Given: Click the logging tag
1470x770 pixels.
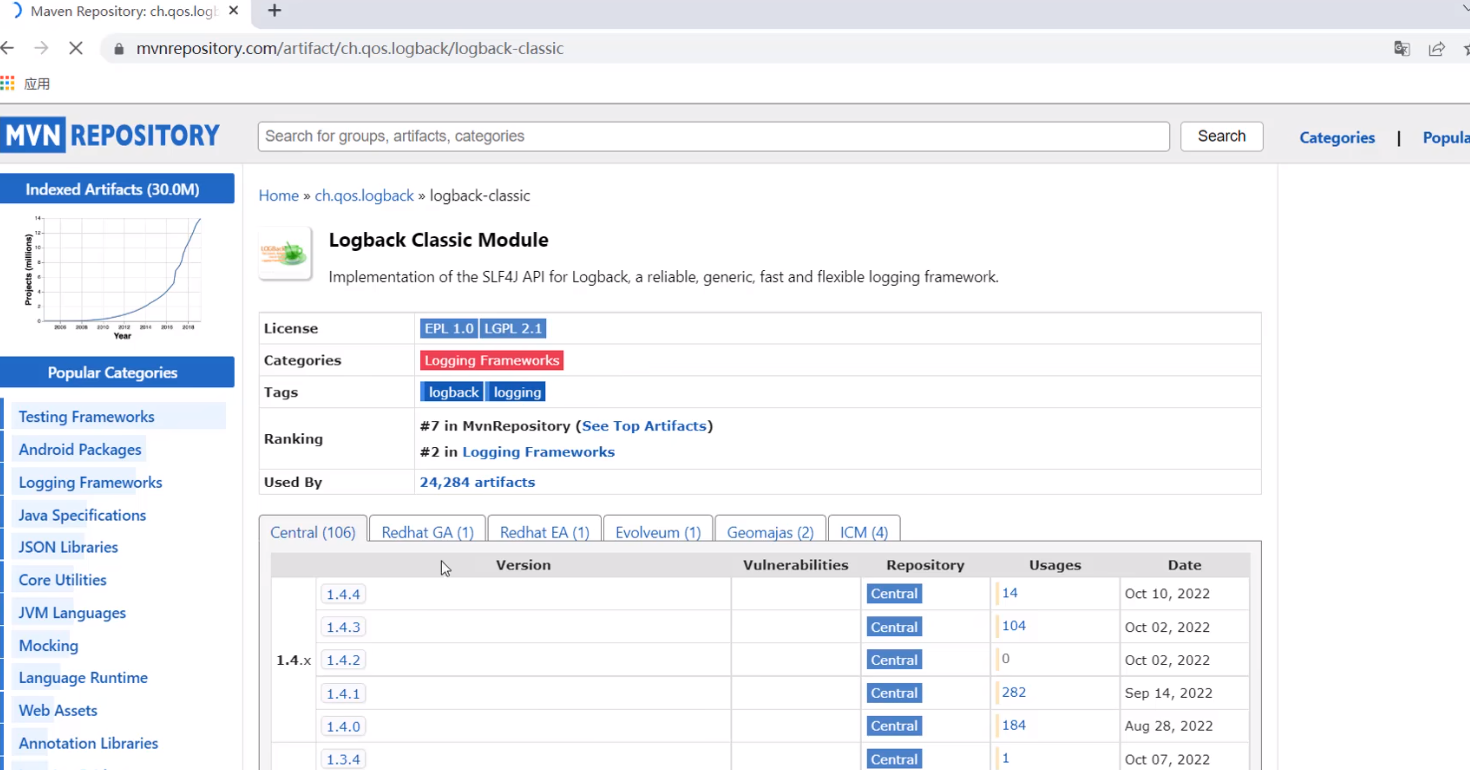Looking at the screenshot, I should click(x=516, y=392).
